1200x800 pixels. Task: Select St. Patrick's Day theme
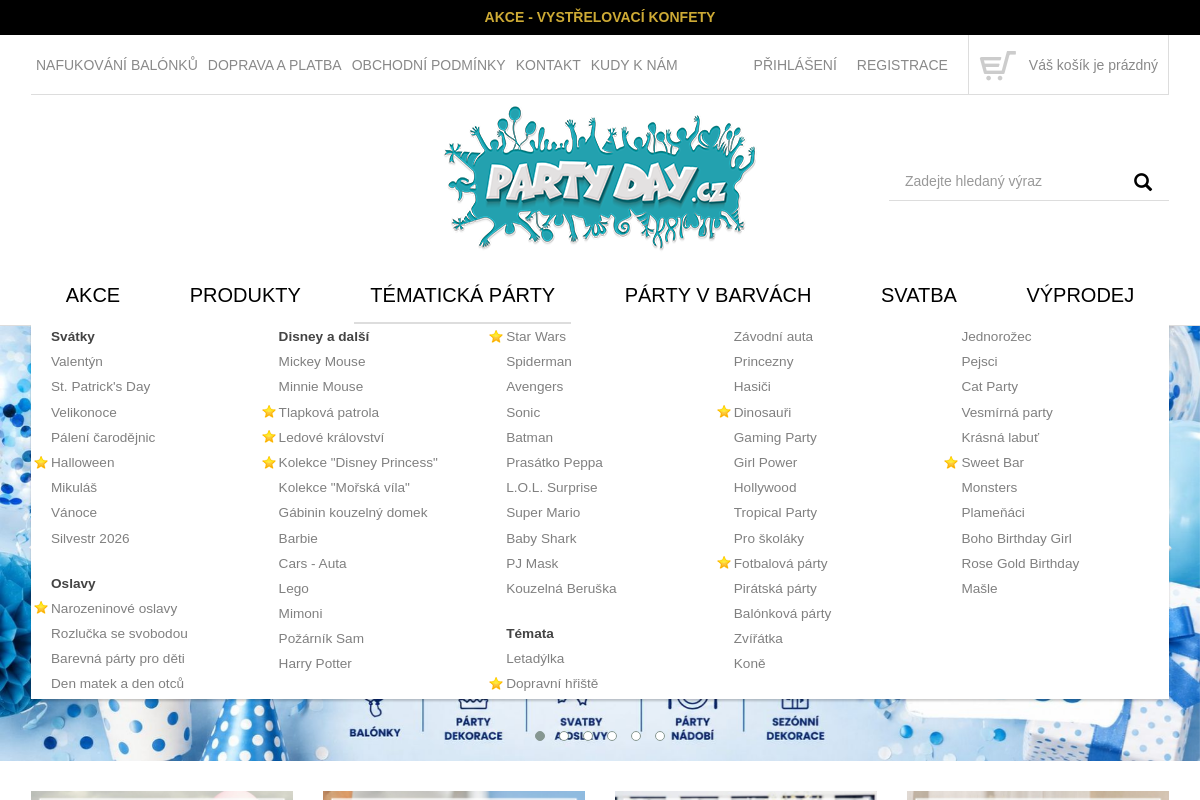[x=100, y=386]
